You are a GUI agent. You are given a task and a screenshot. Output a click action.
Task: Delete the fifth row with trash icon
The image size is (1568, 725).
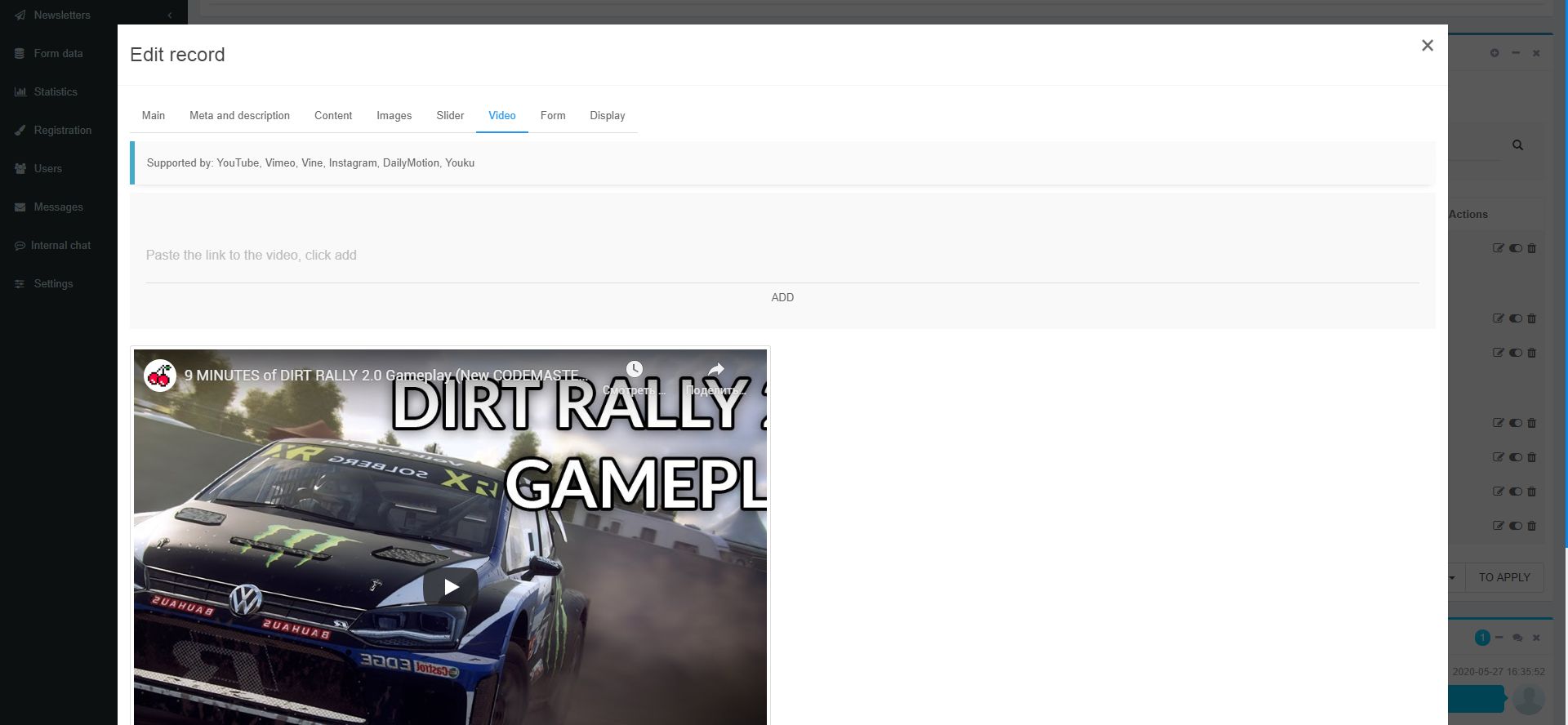tap(1532, 457)
